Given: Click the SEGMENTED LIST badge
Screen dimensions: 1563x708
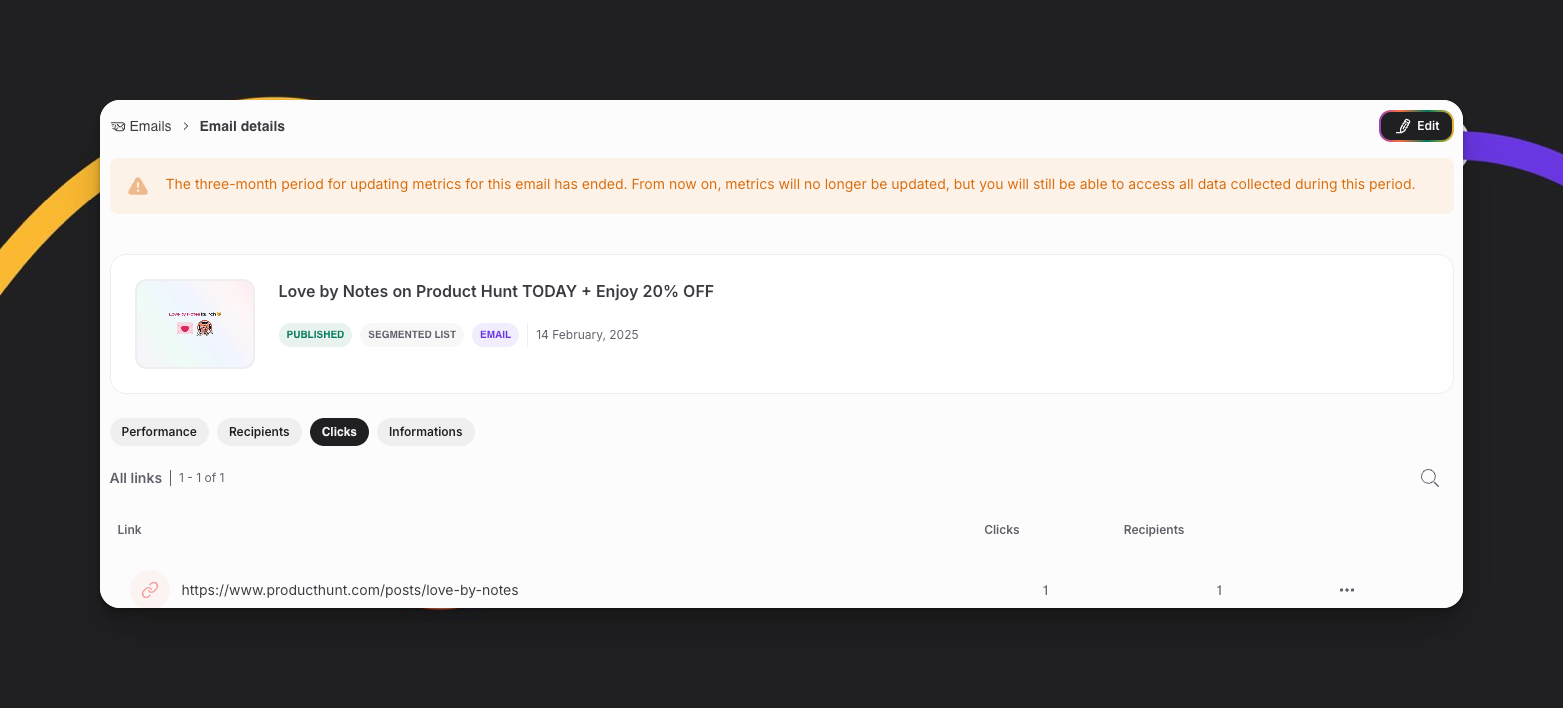Looking at the screenshot, I should pos(412,335).
